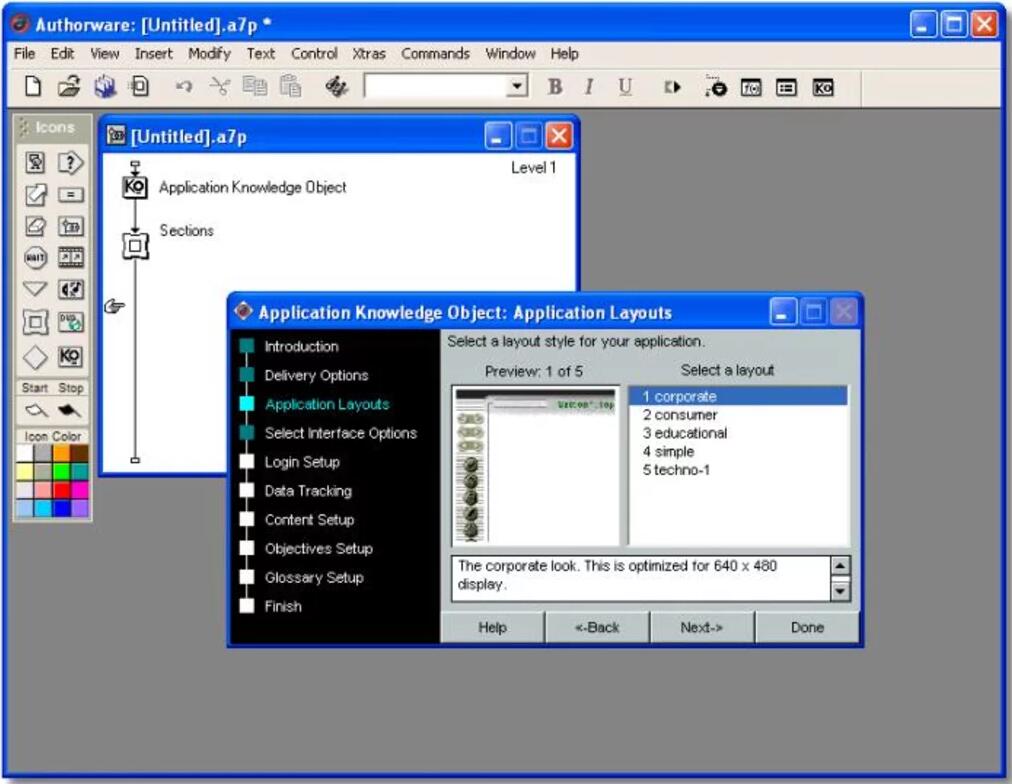Open the Modify menu

[209, 54]
